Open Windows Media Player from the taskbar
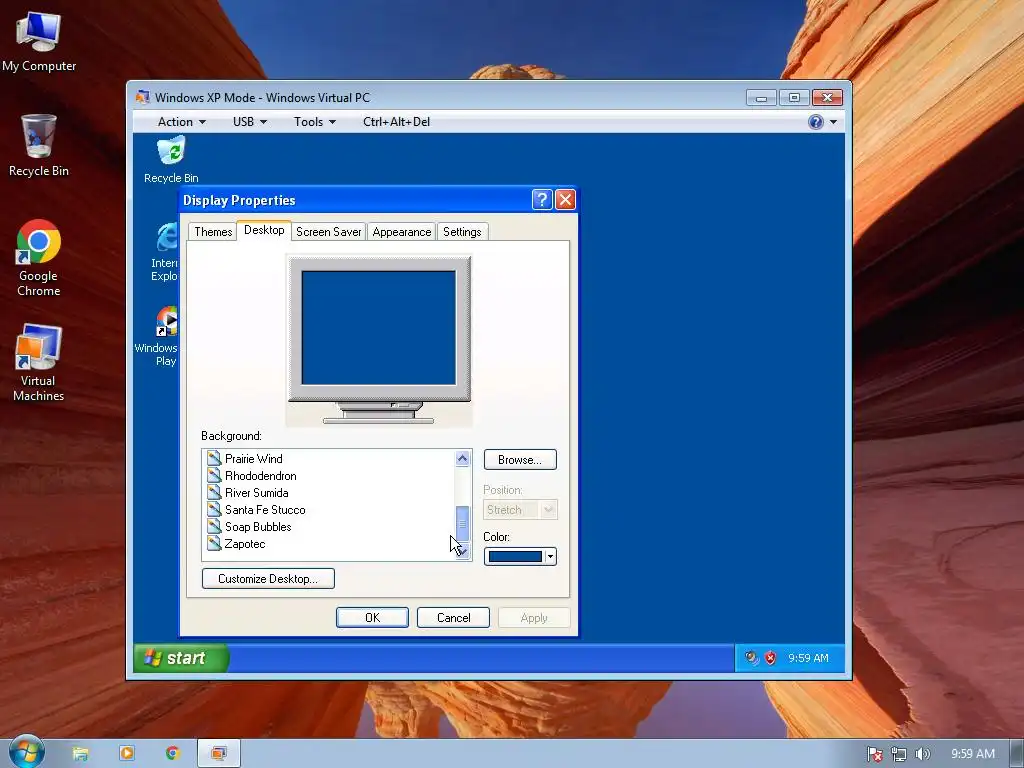 coord(127,753)
